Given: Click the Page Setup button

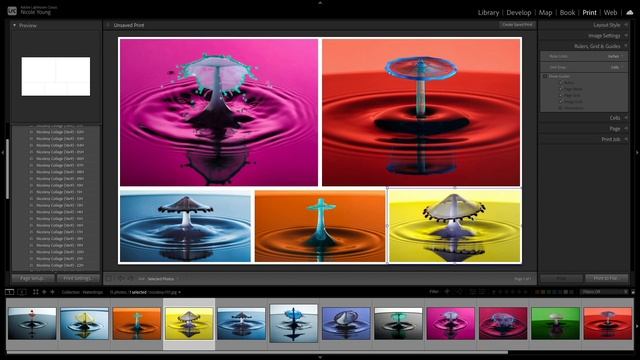Looking at the screenshot, I should coord(32,278).
